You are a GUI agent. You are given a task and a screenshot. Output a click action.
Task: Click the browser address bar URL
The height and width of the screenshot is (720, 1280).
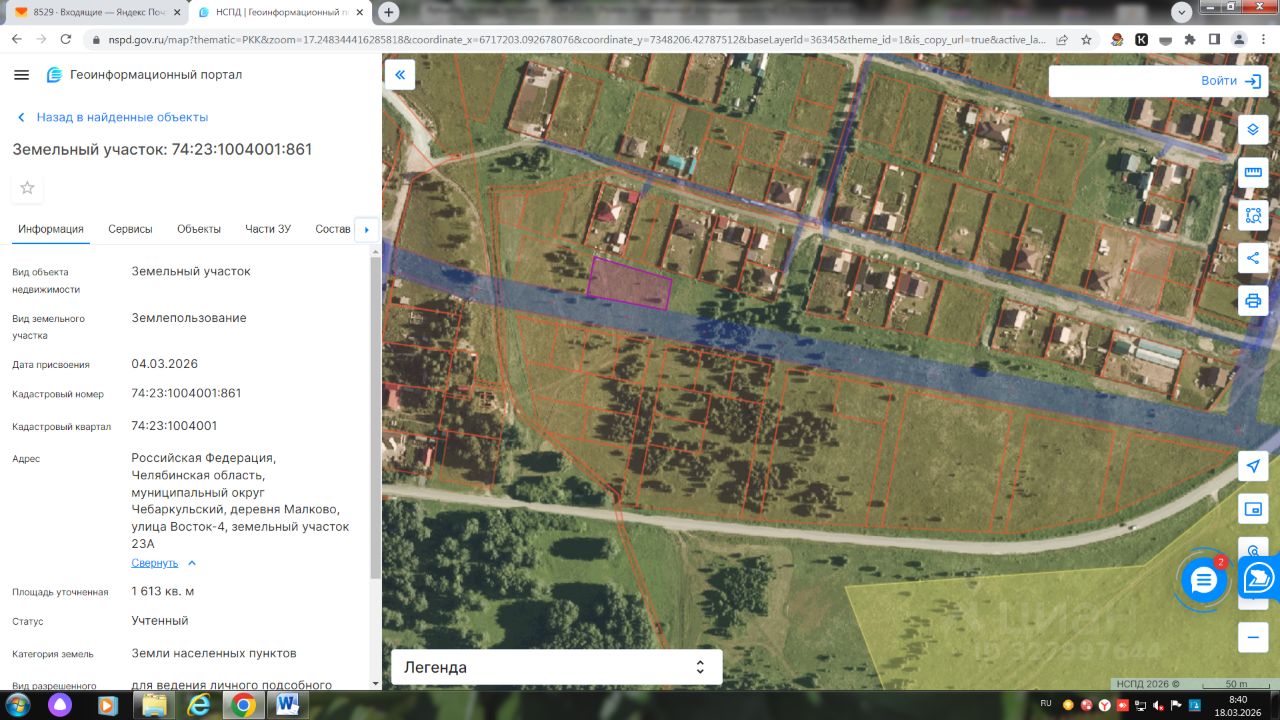[575, 40]
